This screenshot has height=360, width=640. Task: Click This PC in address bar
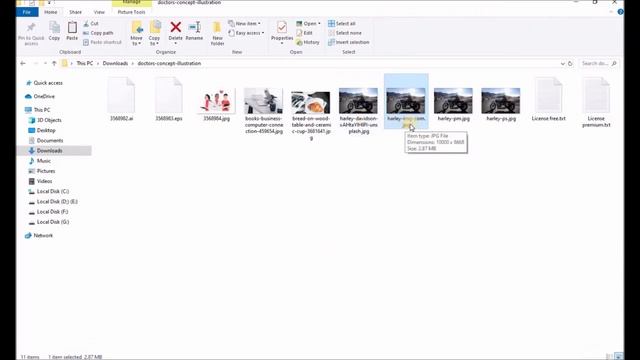coord(85,64)
